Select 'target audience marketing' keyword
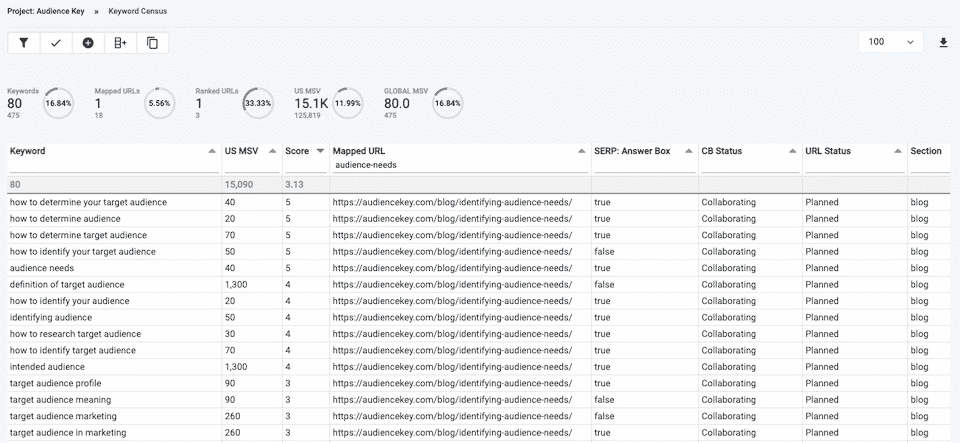 click(x=63, y=417)
